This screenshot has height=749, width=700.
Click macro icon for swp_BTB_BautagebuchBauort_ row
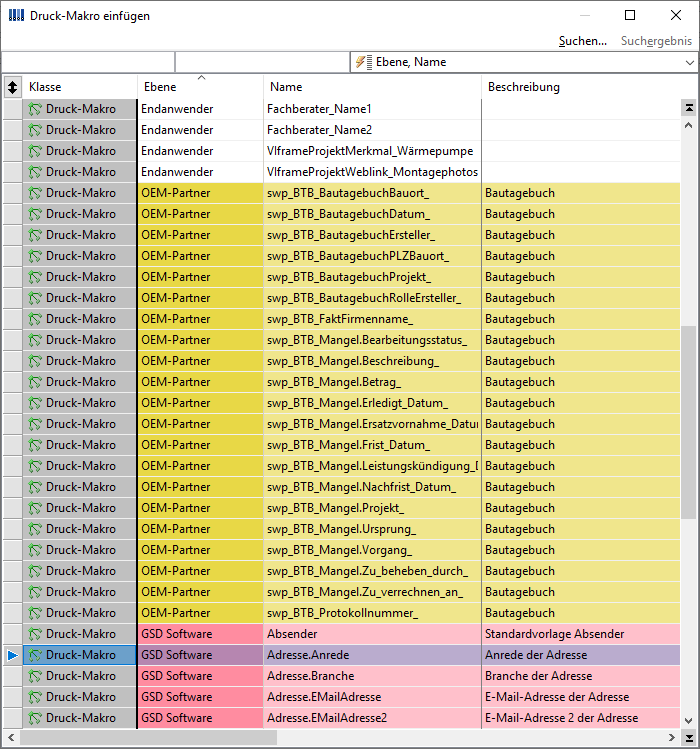[35, 193]
